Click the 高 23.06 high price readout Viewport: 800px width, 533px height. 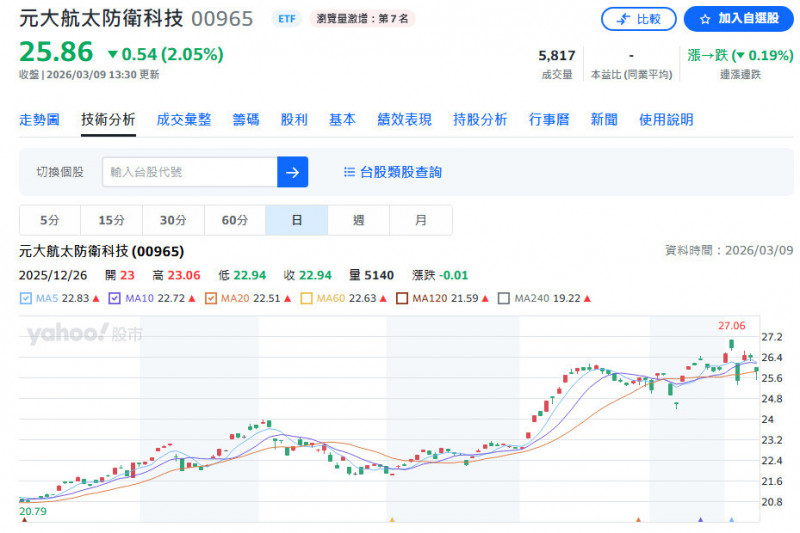coord(177,275)
